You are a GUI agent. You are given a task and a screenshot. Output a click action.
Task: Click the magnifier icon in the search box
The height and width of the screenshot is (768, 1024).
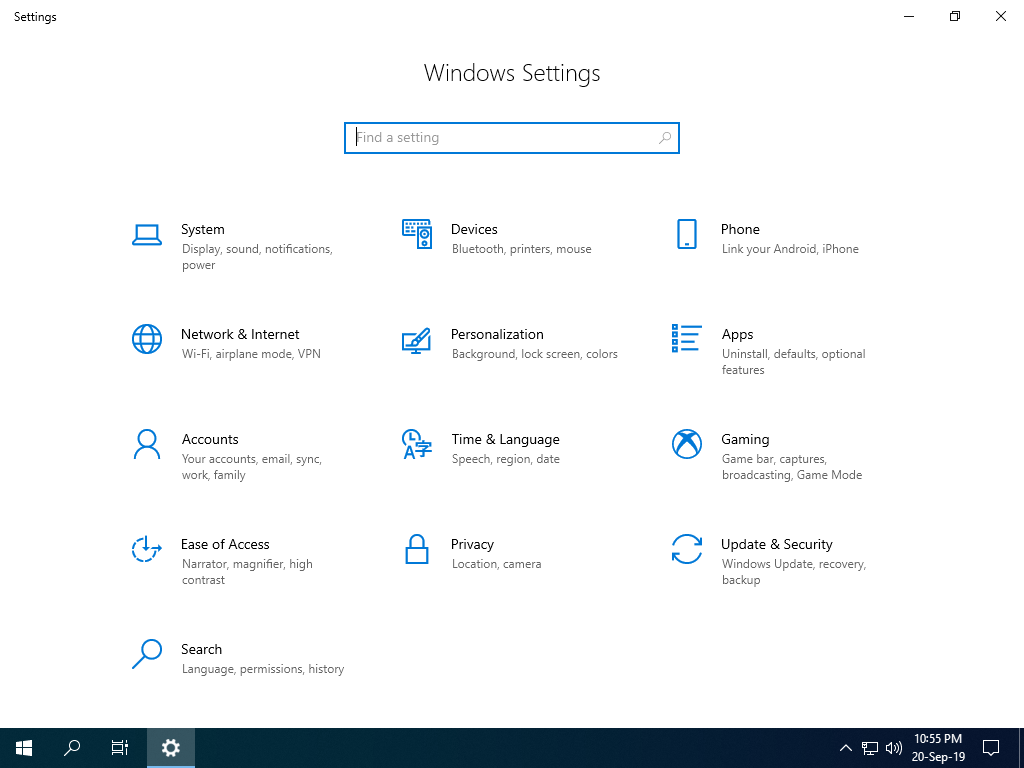(x=665, y=138)
